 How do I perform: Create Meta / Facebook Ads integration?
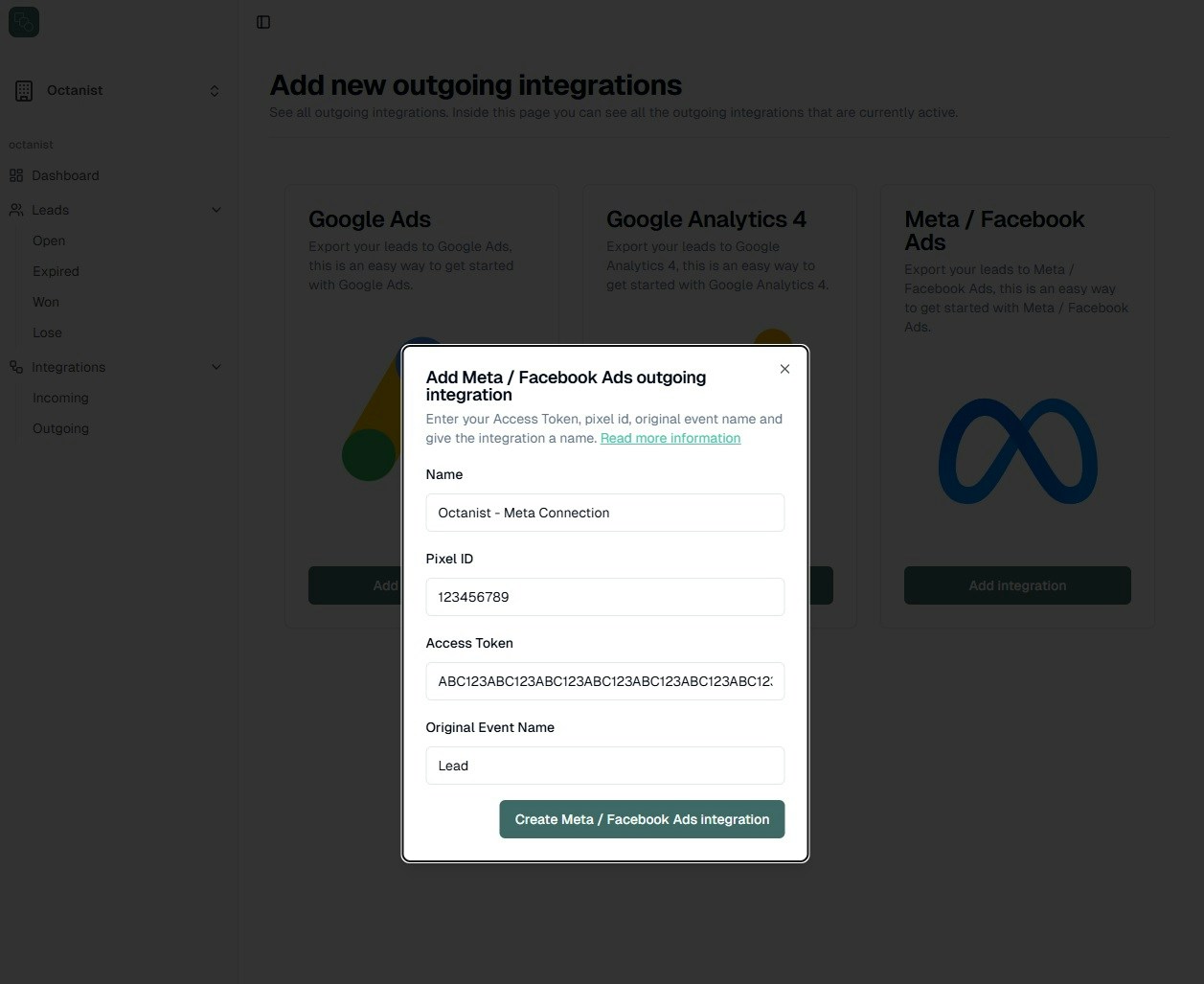coord(642,819)
